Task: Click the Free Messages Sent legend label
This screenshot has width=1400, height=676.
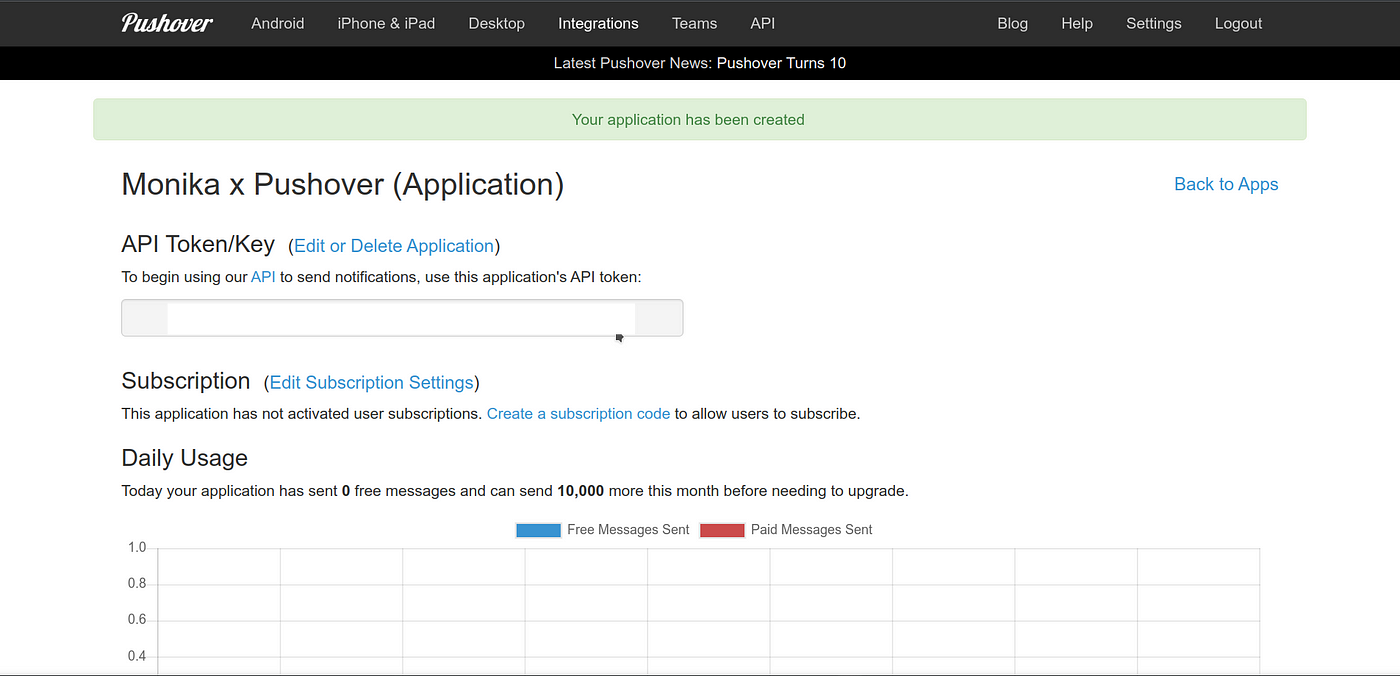Action: coord(628,530)
